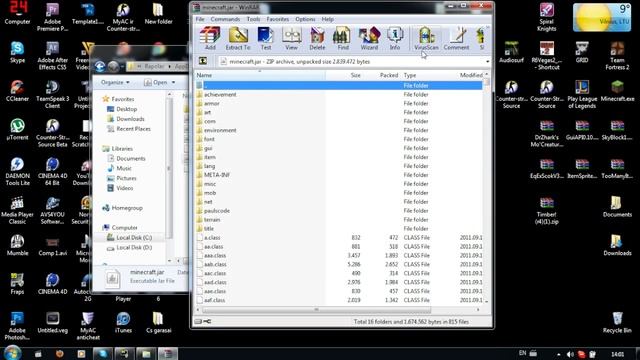
Task: Select the aad.class file row
Action: (338, 282)
